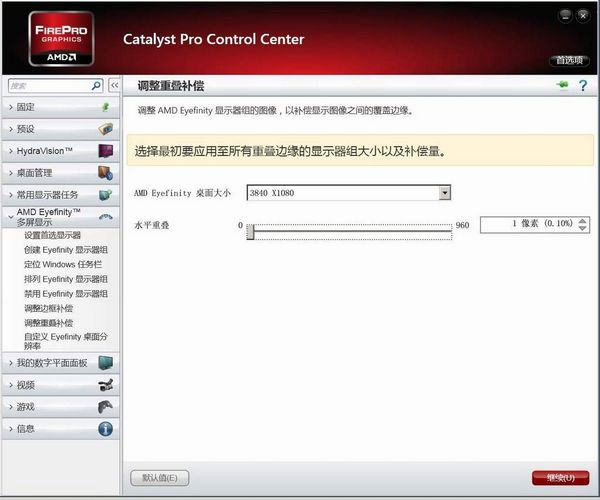Click the 预设 presets icon
The height and width of the screenshot is (500, 600).
coord(106,129)
